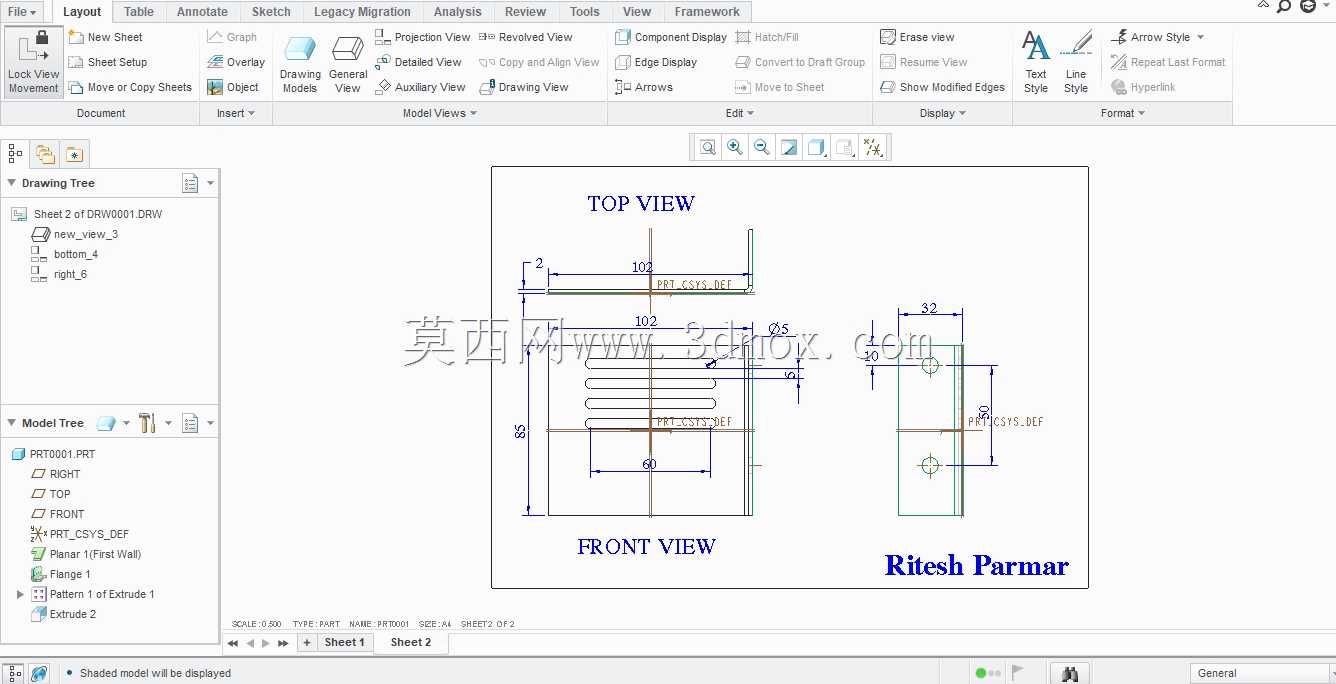Image resolution: width=1336 pixels, height=684 pixels.
Task: Click Erase view
Action: click(x=917, y=37)
